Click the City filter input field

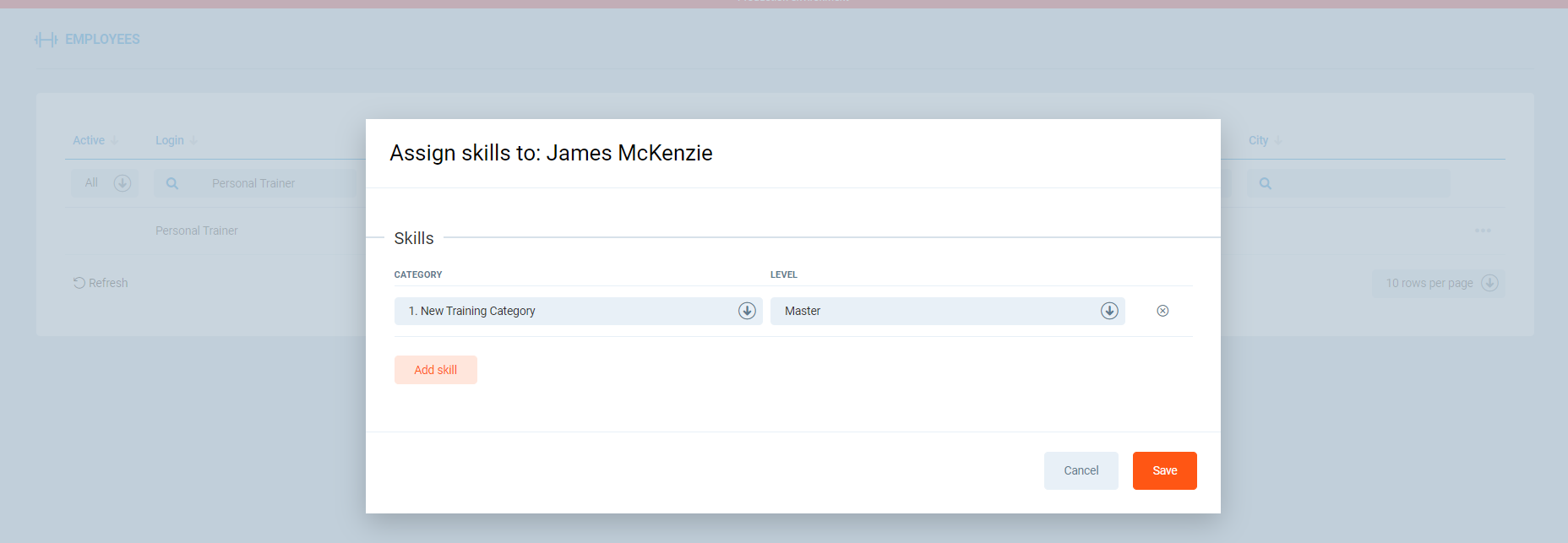(1360, 183)
